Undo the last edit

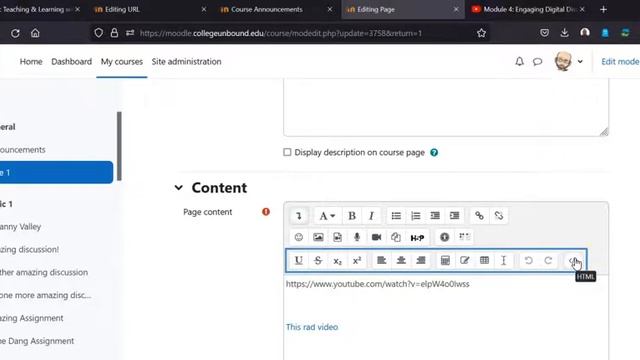click(529, 260)
